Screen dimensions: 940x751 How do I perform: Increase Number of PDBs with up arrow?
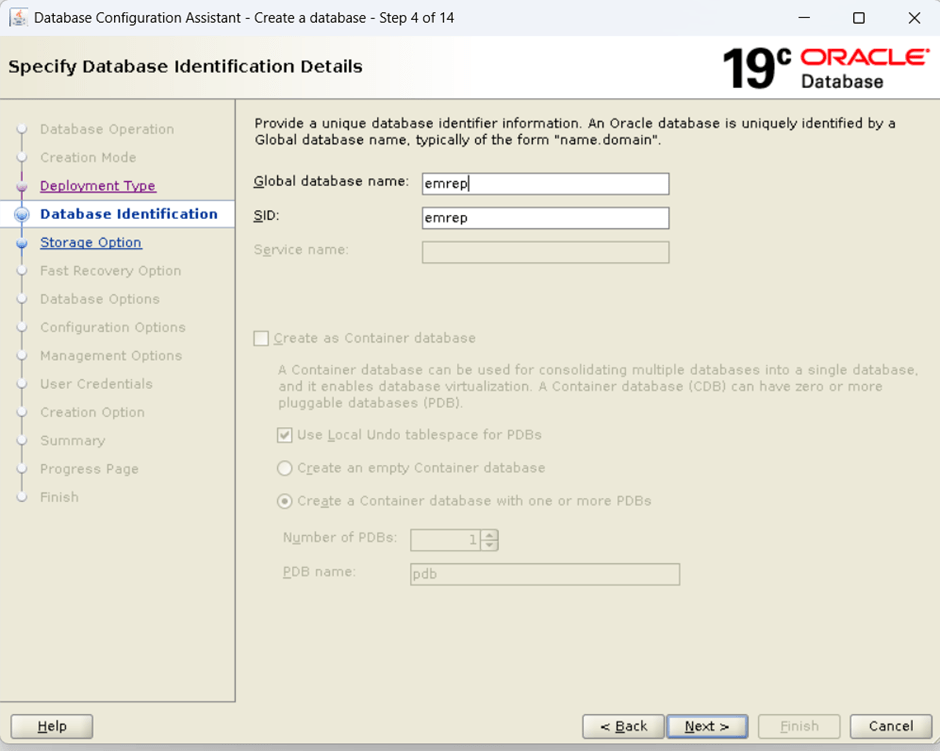click(x=489, y=534)
